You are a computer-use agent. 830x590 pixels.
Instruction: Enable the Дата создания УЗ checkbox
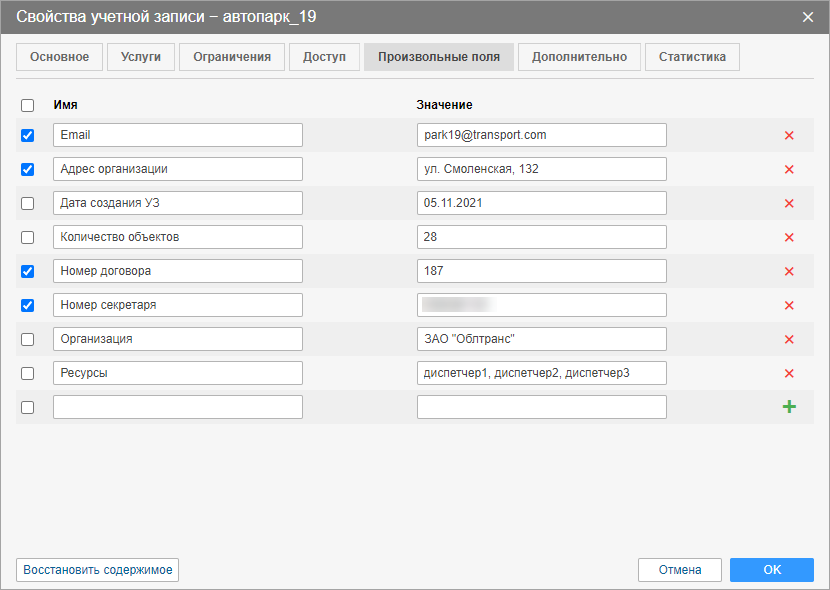[x=27, y=203]
